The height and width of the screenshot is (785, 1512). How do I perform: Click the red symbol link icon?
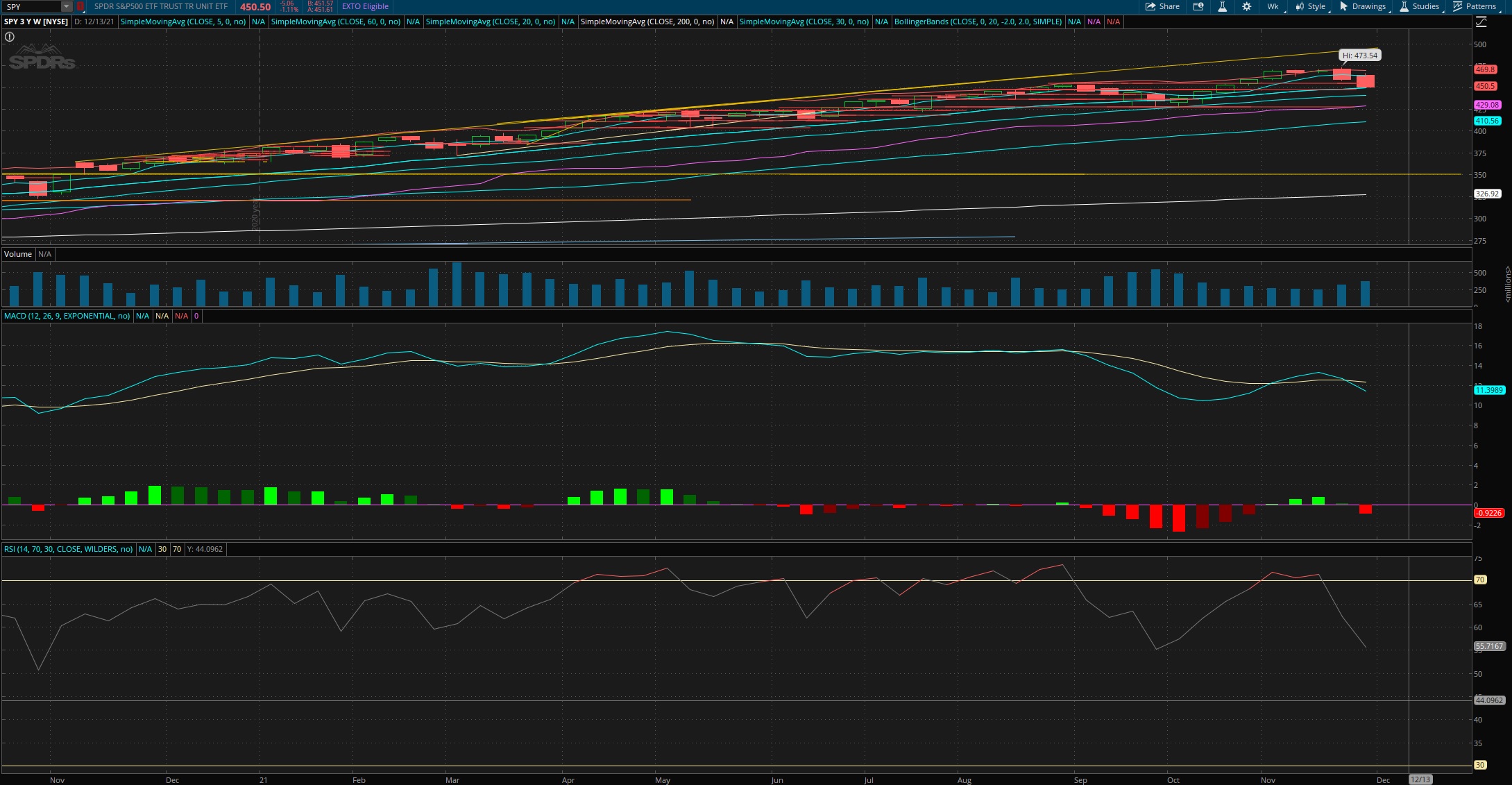[x=80, y=6]
